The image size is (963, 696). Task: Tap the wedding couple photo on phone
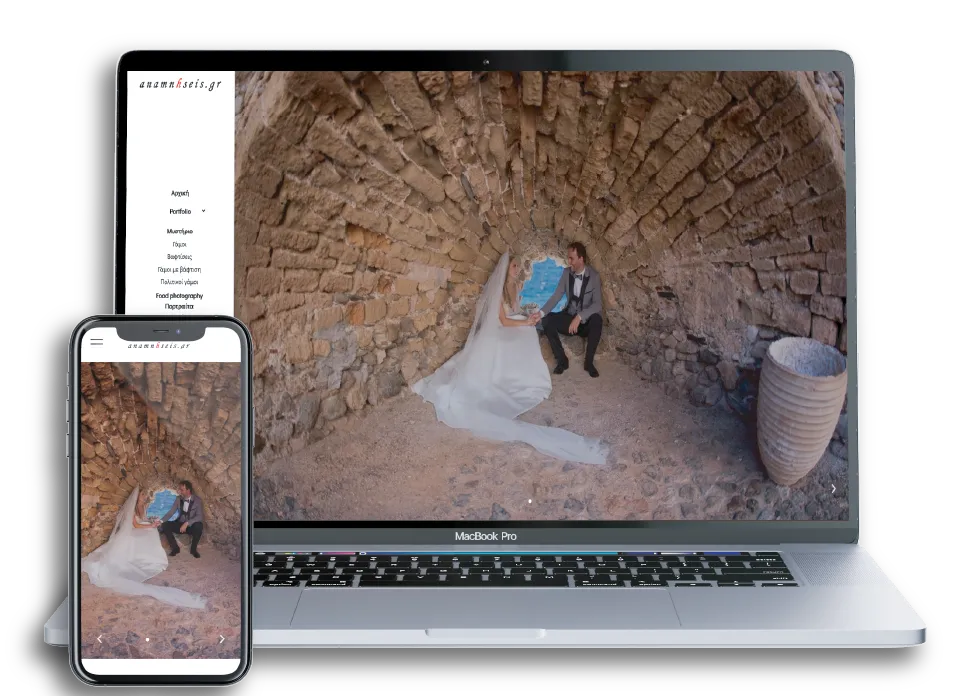[160, 500]
